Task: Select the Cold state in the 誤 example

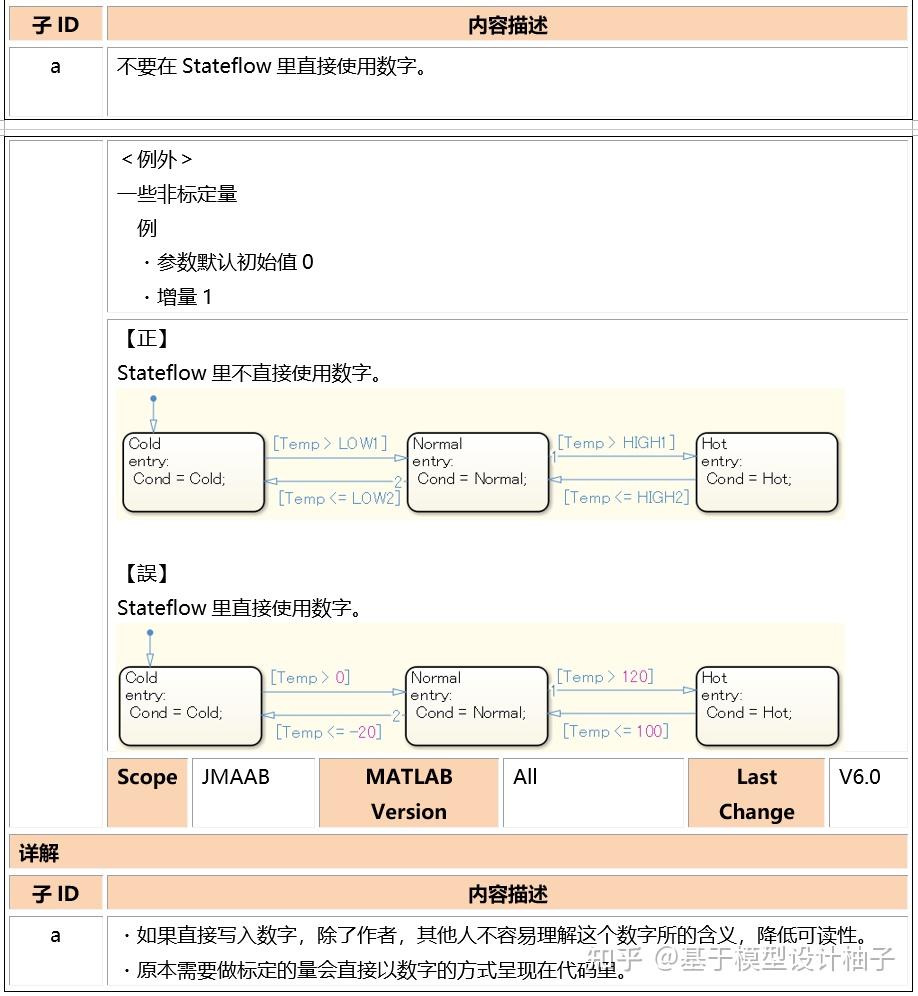Action: (x=191, y=705)
